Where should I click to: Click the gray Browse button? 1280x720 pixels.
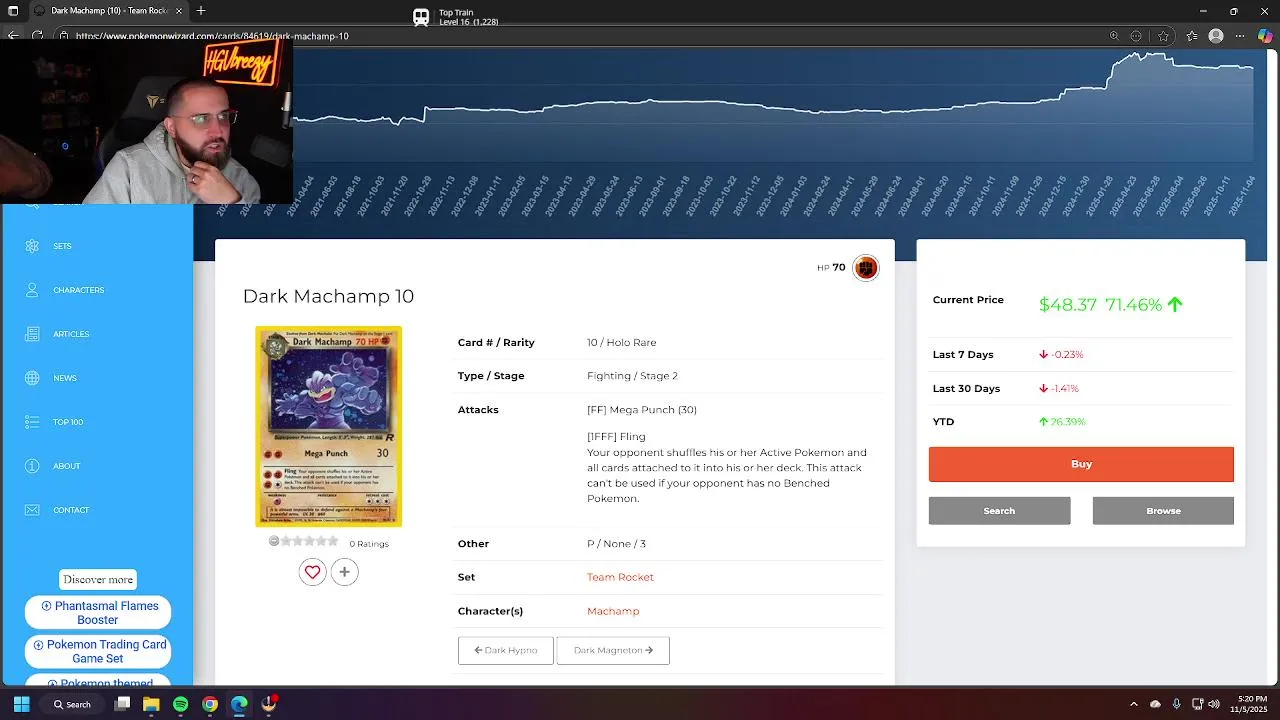[1163, 511]
